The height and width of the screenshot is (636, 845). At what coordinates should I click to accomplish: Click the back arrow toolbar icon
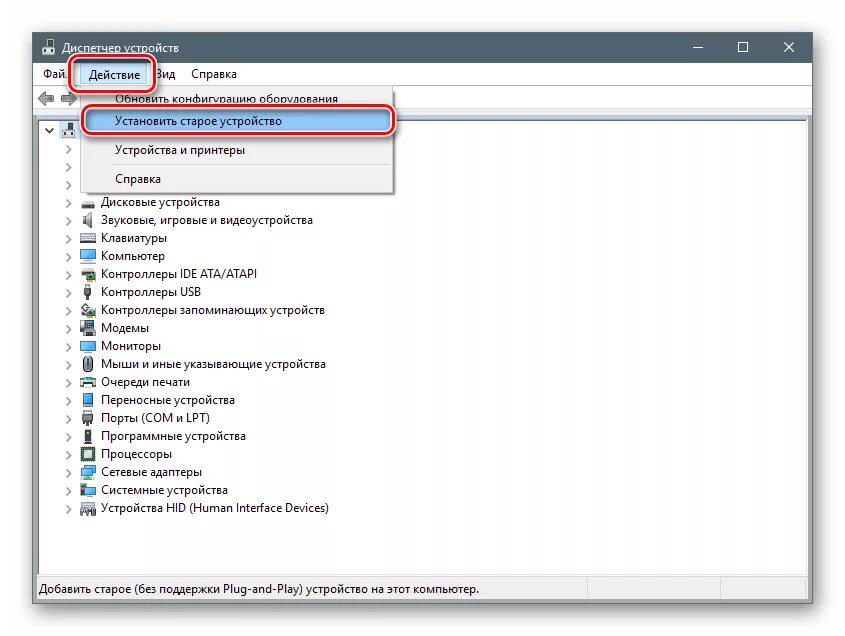point(46,98)
